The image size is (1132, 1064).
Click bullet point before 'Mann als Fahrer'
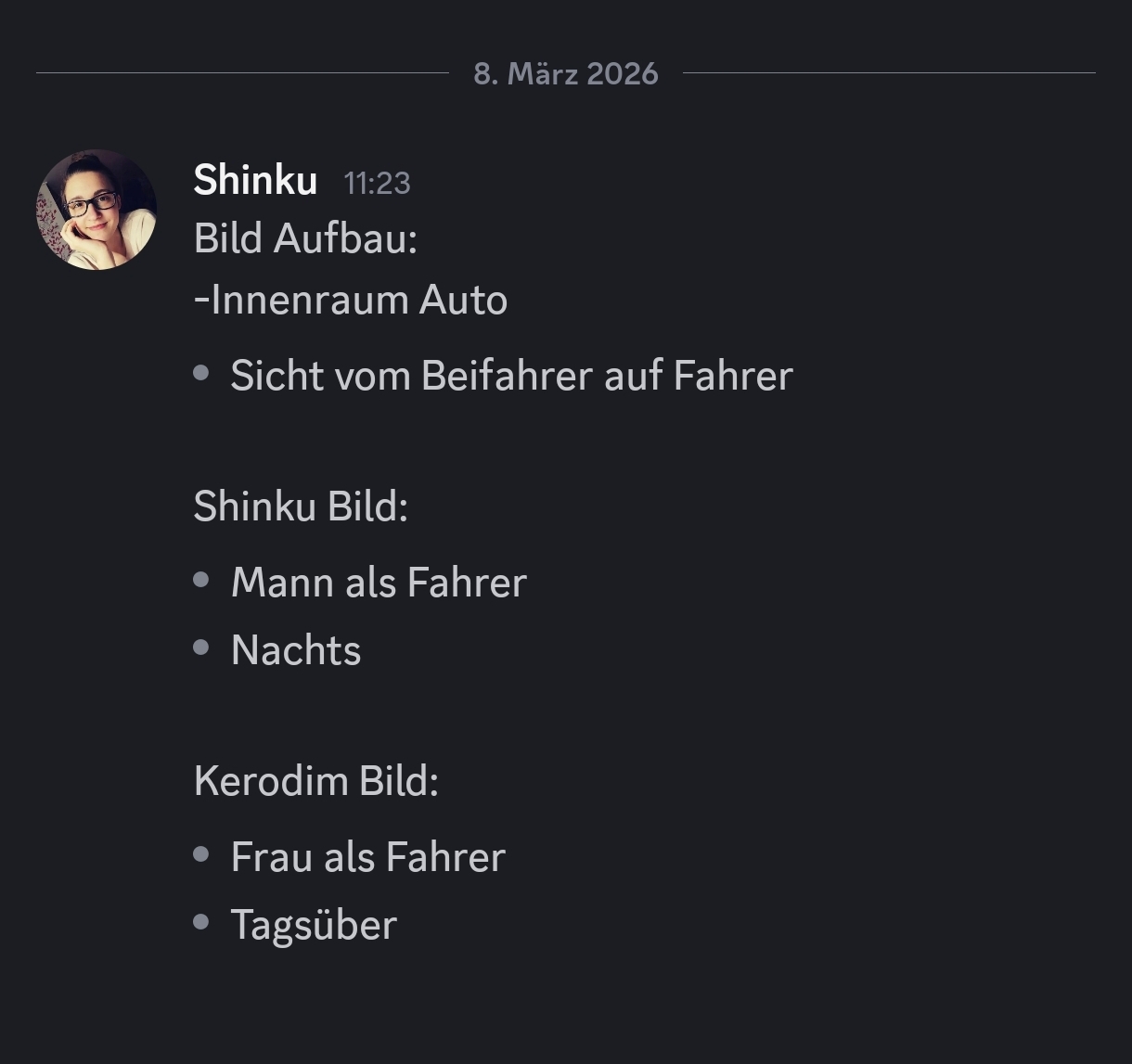click(201, 580)
